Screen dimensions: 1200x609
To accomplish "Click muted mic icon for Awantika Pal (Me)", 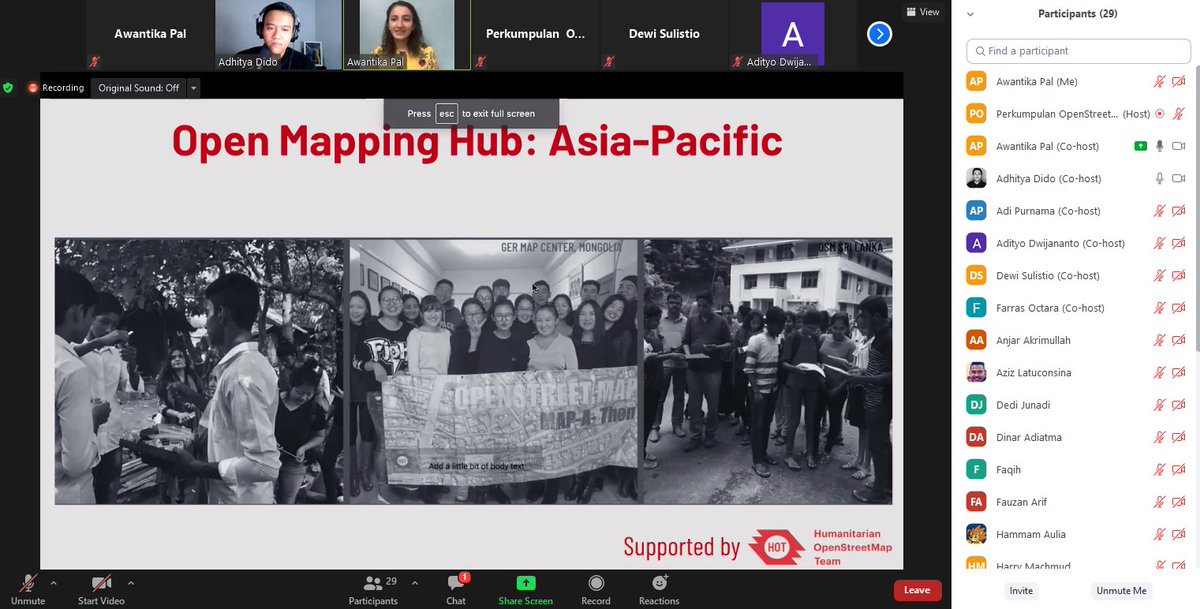I will (1160, 82).
